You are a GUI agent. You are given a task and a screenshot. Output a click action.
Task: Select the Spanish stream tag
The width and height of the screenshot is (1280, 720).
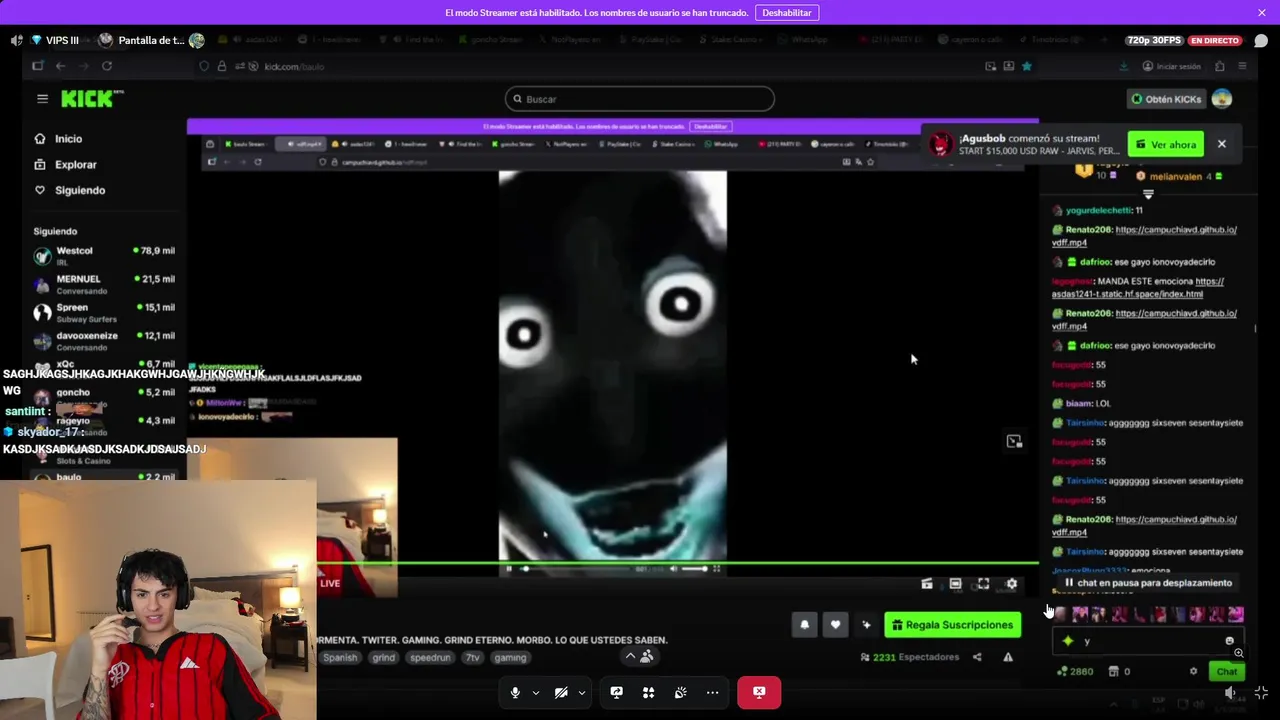pos(340,658)
